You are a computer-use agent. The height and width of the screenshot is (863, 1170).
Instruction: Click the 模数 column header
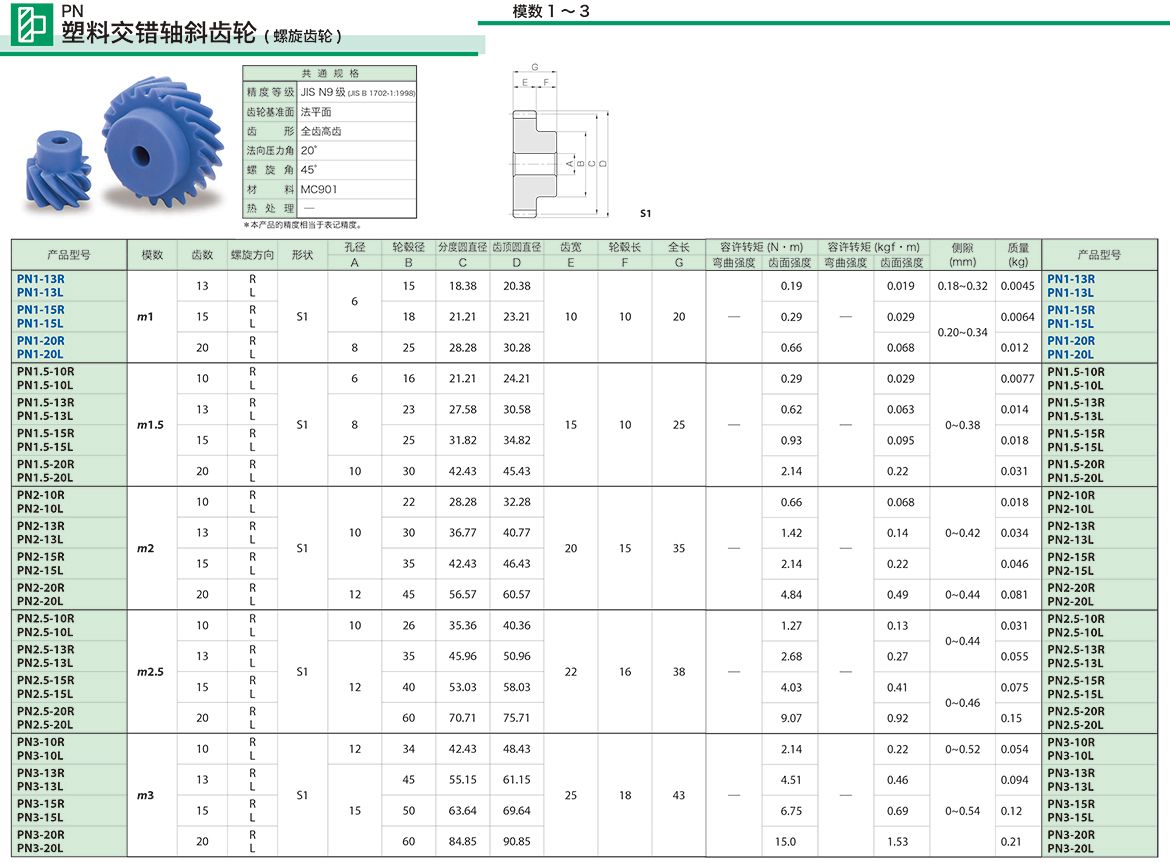[152, 255]
